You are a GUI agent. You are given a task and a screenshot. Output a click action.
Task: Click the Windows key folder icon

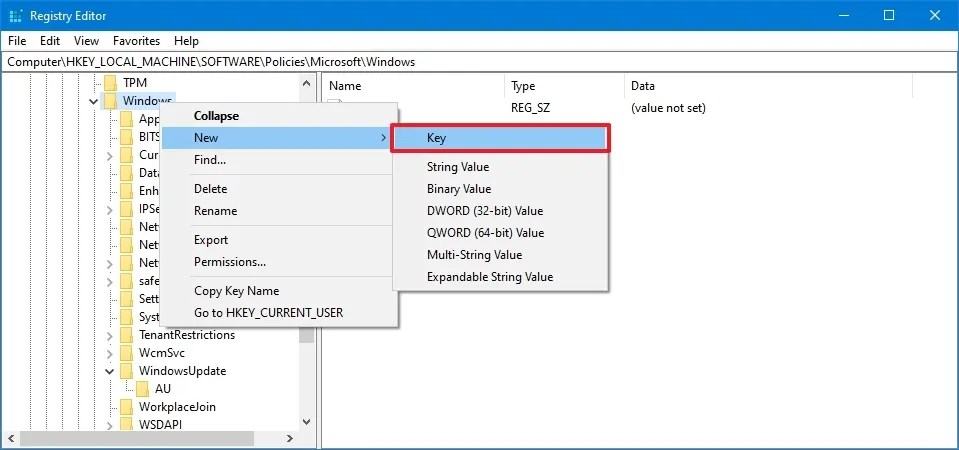click(111, 100)
